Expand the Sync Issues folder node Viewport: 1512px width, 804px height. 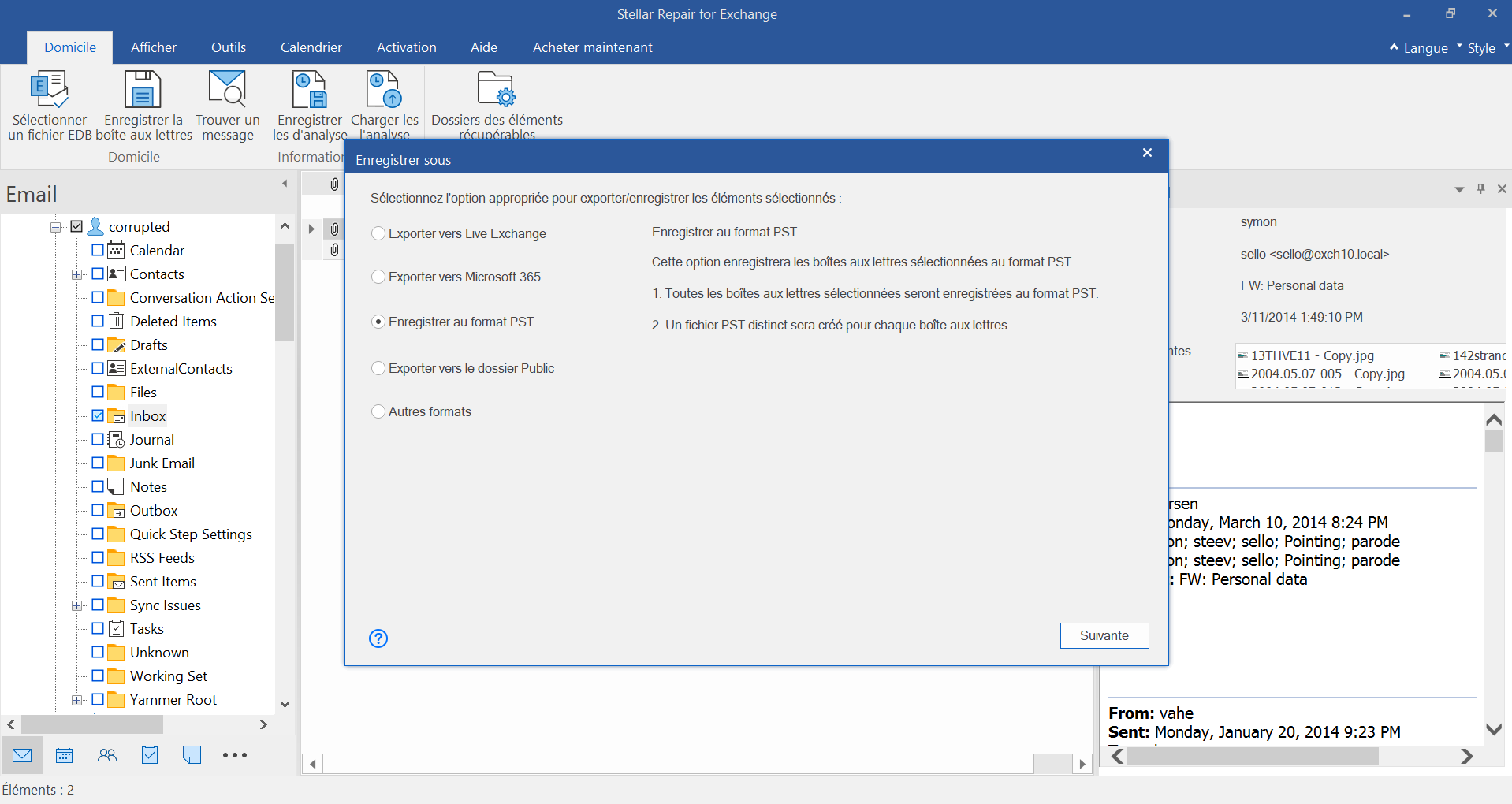[x=76, y=605]
